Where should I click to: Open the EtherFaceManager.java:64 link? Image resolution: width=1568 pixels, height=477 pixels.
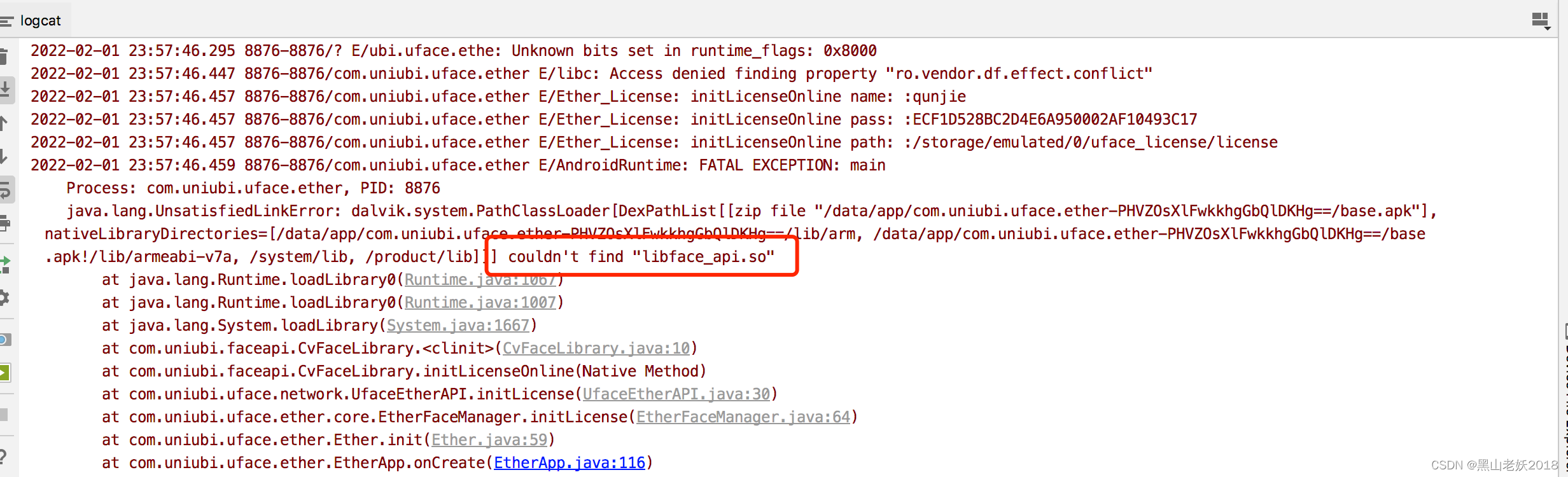pyautogui.click(x=743, y=417)
